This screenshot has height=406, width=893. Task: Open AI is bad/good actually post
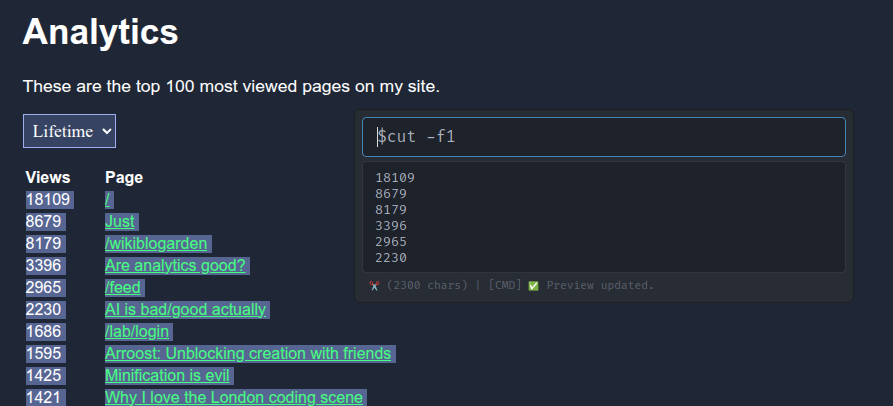click(185, 309)
